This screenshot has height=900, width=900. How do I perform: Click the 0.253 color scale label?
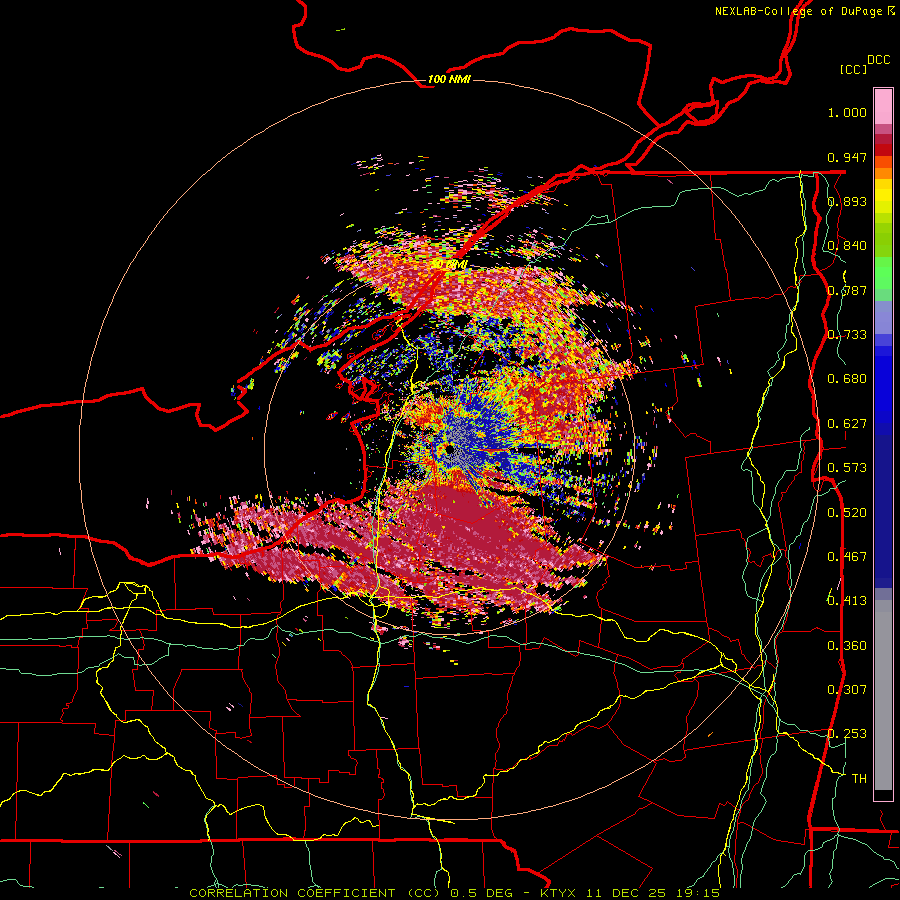[847, 734]
